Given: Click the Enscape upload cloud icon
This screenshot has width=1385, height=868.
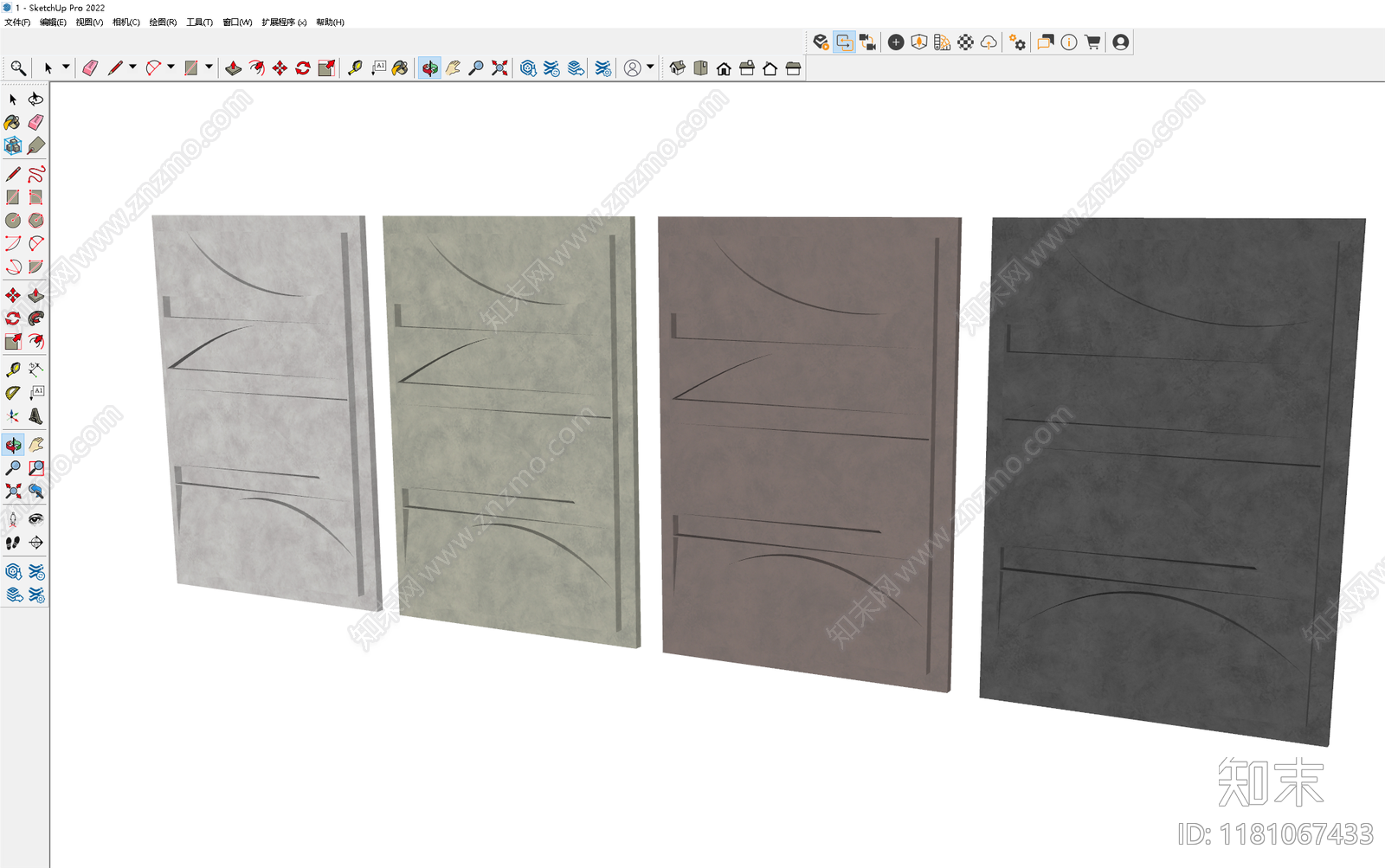Looking at the screenshot, I should tap(989, 42).
